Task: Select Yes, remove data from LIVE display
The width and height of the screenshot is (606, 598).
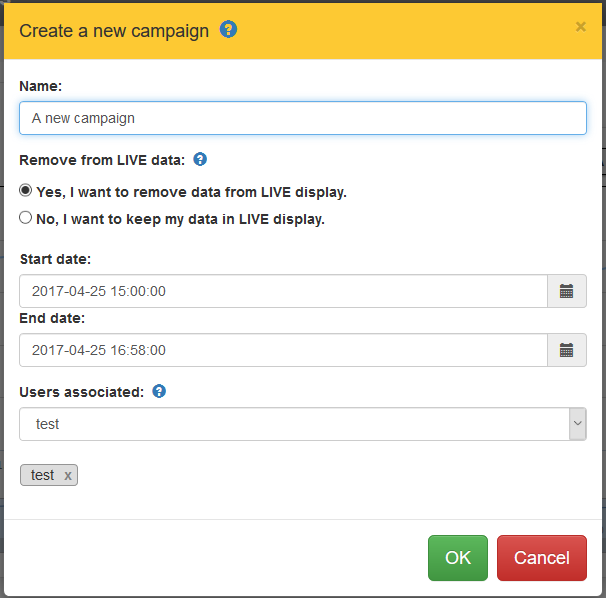Action: (x=26, y=191)
